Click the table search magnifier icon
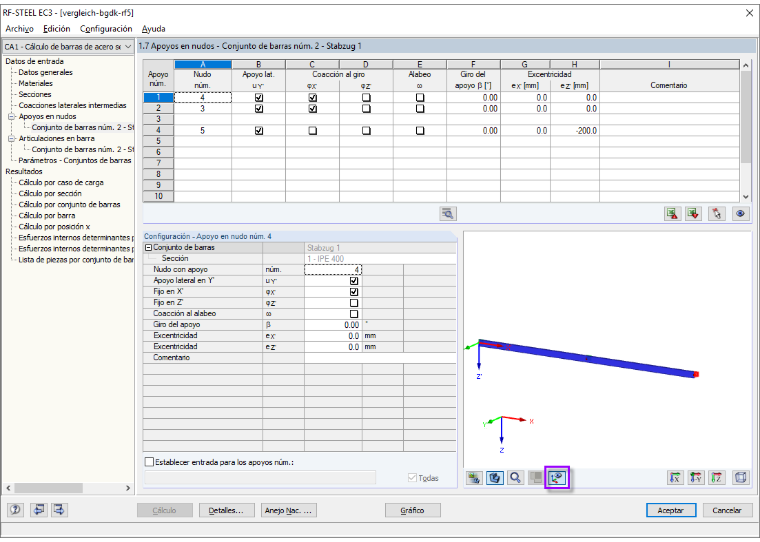This screenshot has width=760, height=542. click(447, 214)
